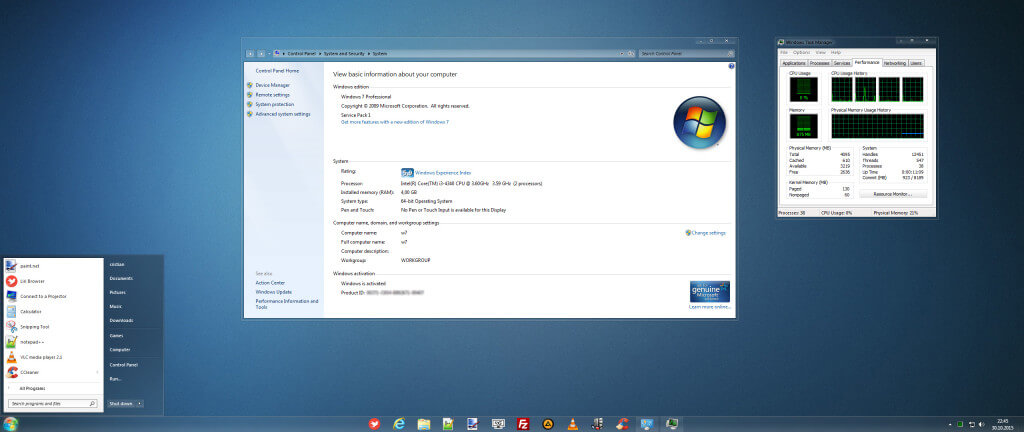Image resolution: width=1024 pixels, height=432 pixels.
Task: Open the Options menu in Task Manager
Action: (x=801, y=52)
